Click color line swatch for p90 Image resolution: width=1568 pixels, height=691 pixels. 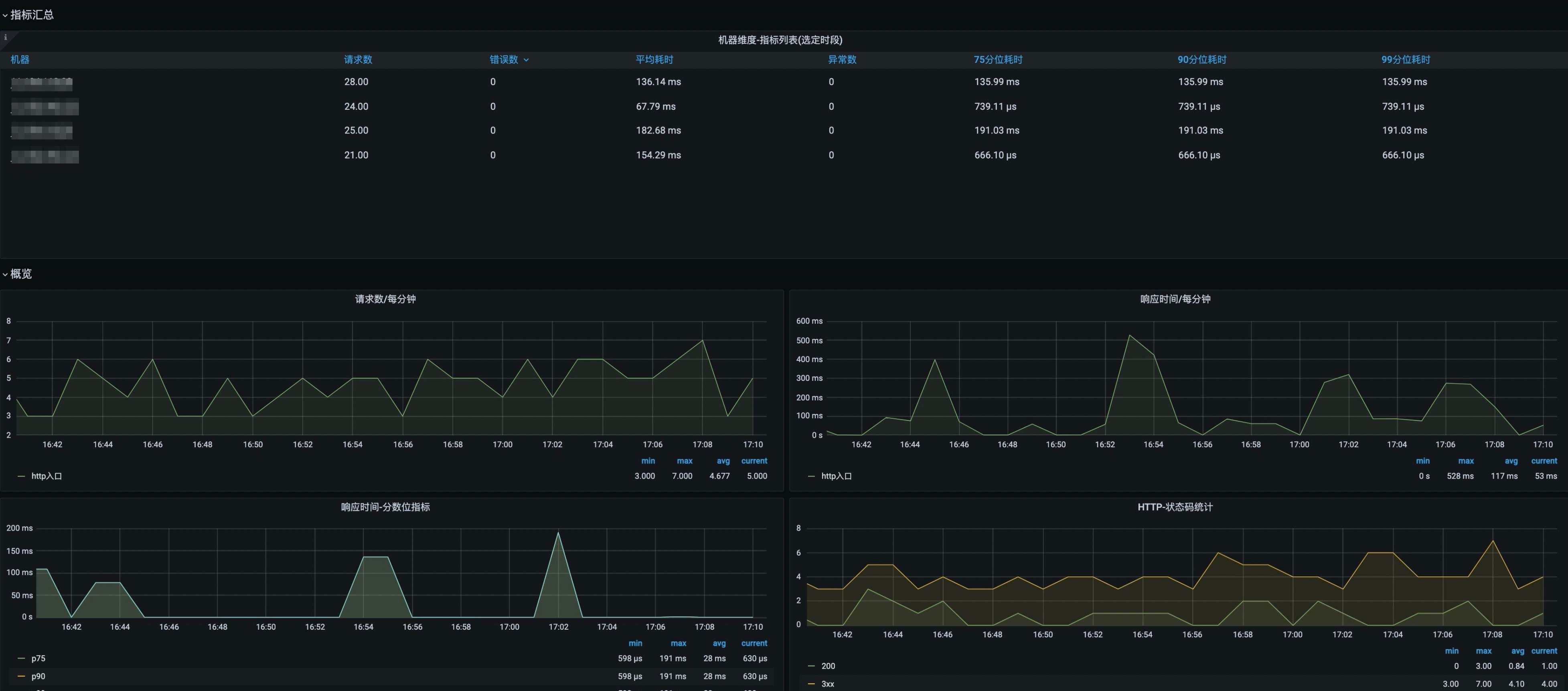[21, 676]
